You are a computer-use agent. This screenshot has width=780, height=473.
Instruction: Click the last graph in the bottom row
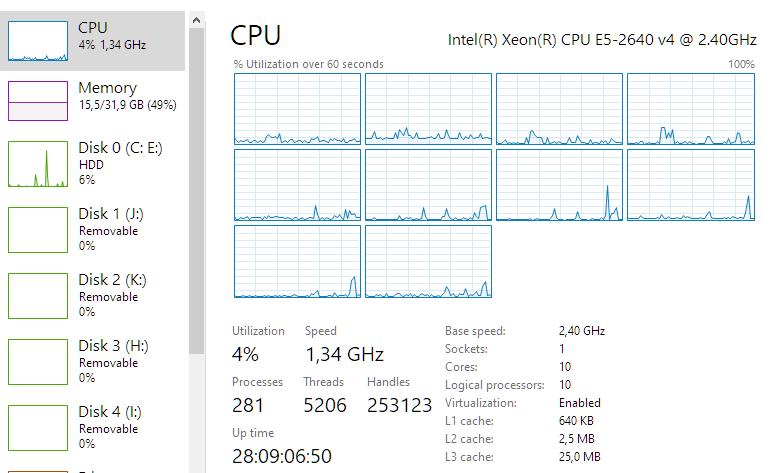[428, 261]
